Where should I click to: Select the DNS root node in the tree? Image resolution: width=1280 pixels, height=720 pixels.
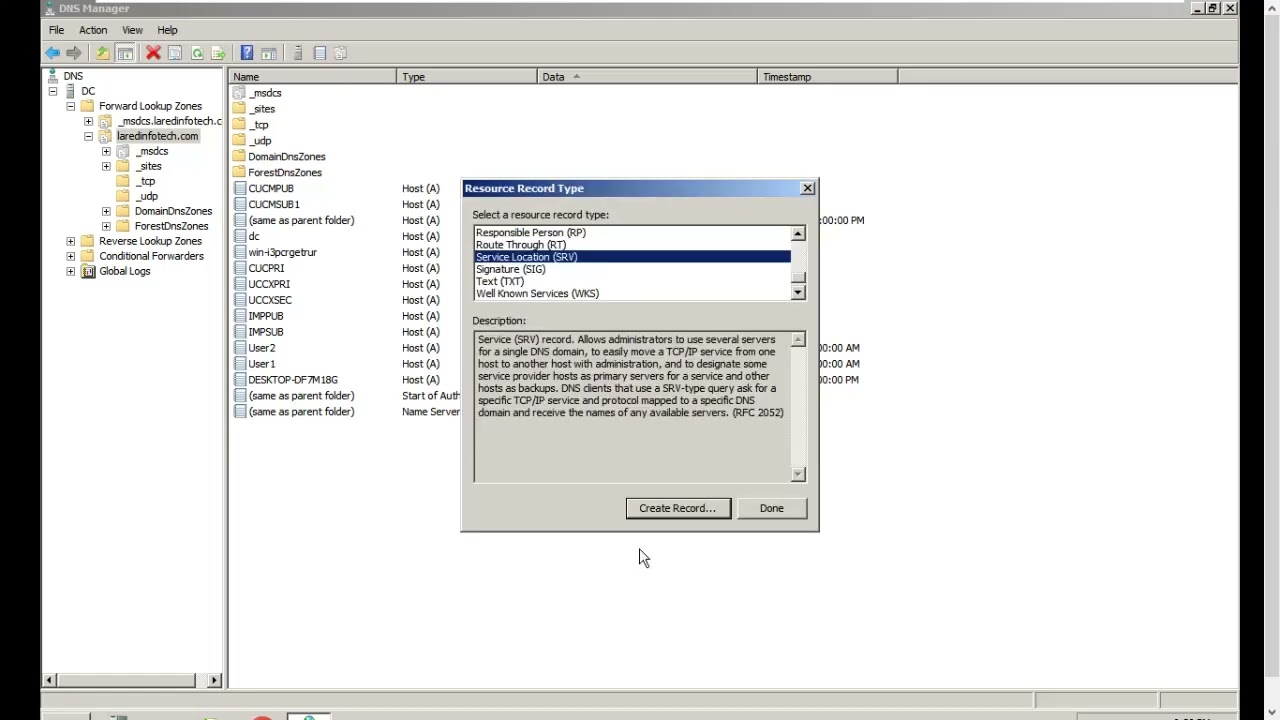(73, 76)
